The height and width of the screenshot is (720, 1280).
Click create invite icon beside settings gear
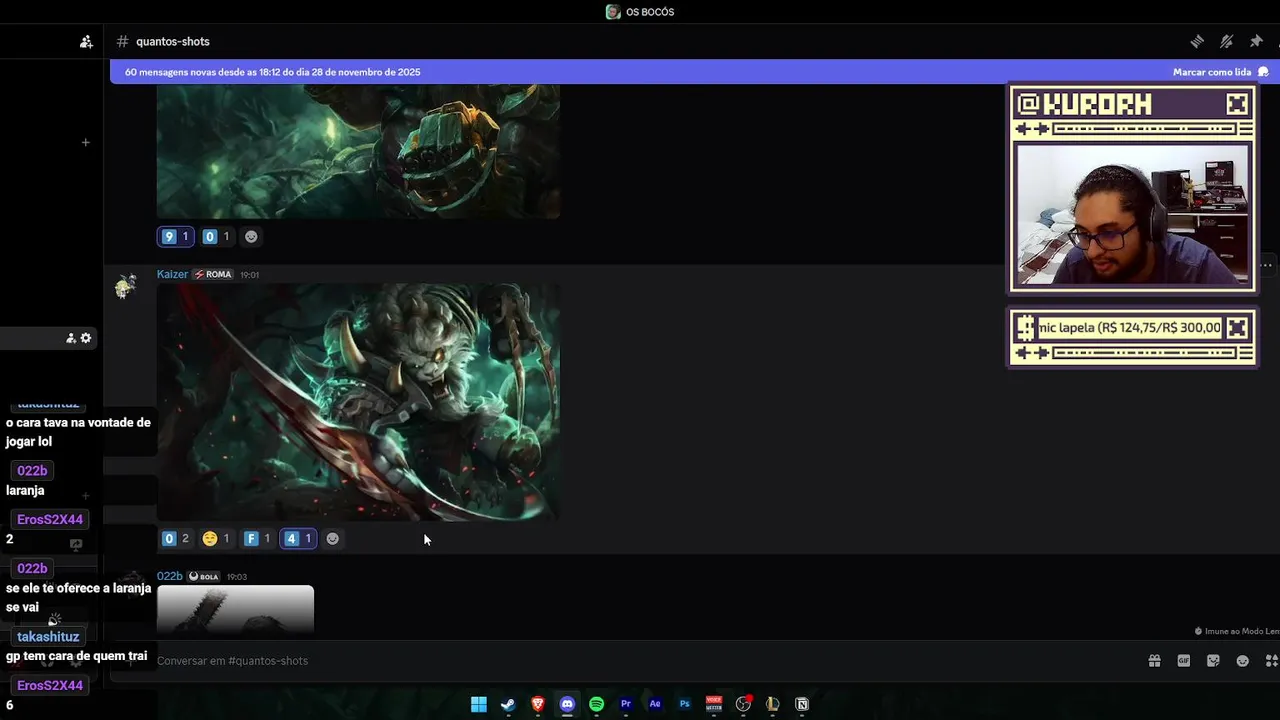(71, 338)
